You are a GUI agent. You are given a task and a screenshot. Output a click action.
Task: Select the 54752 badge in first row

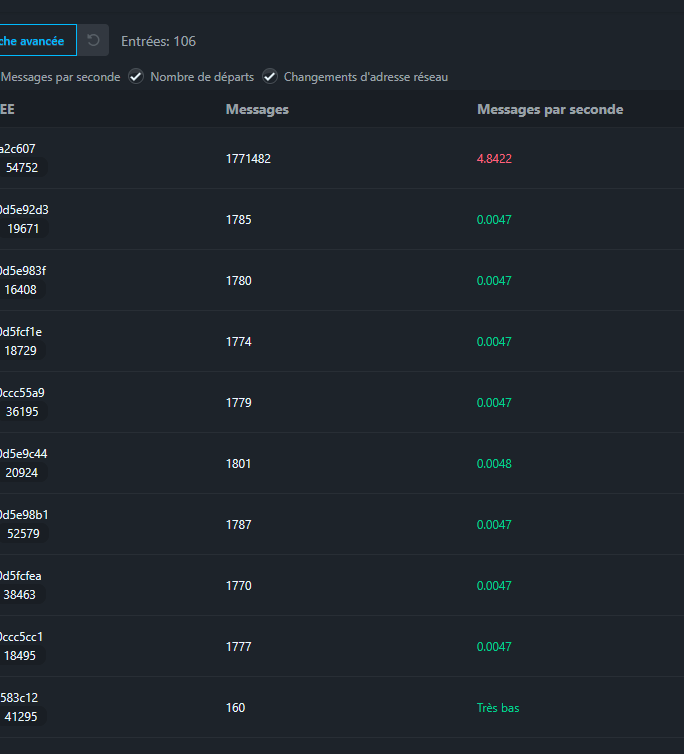tap(22, 168)
